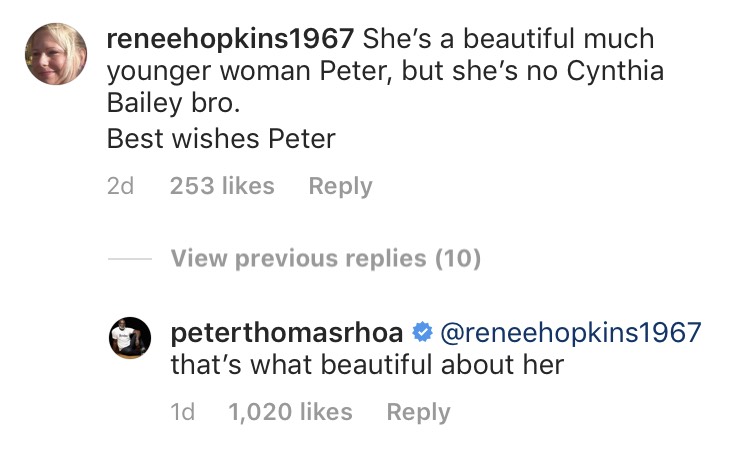The height and width of the screenshot is (457, 746).
Task: Click 'She's a beautiful much' comment text
Action: point(508,40)
